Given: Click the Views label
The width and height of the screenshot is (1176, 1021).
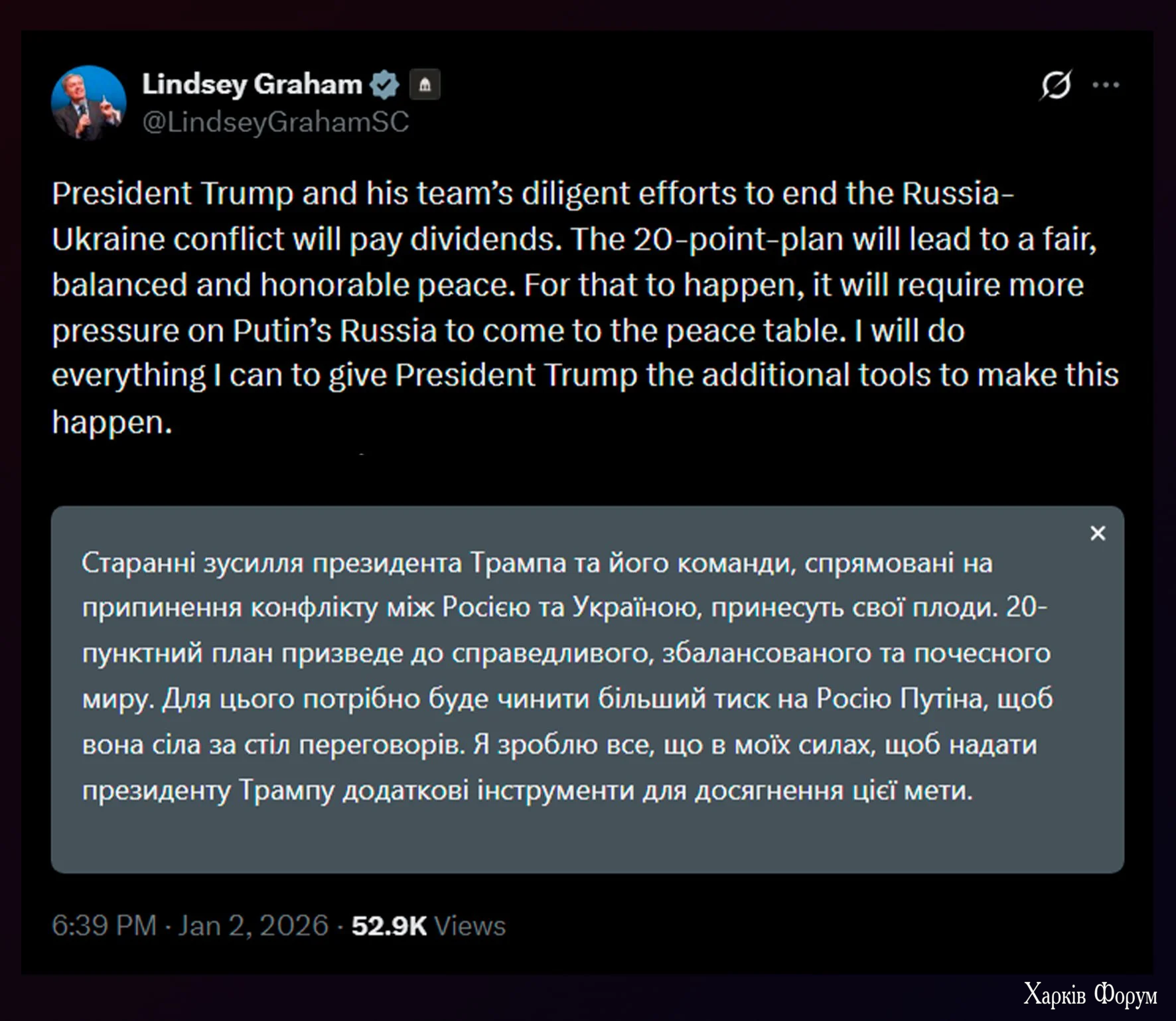Looking at the screenshot, I should tap(469, 925).
